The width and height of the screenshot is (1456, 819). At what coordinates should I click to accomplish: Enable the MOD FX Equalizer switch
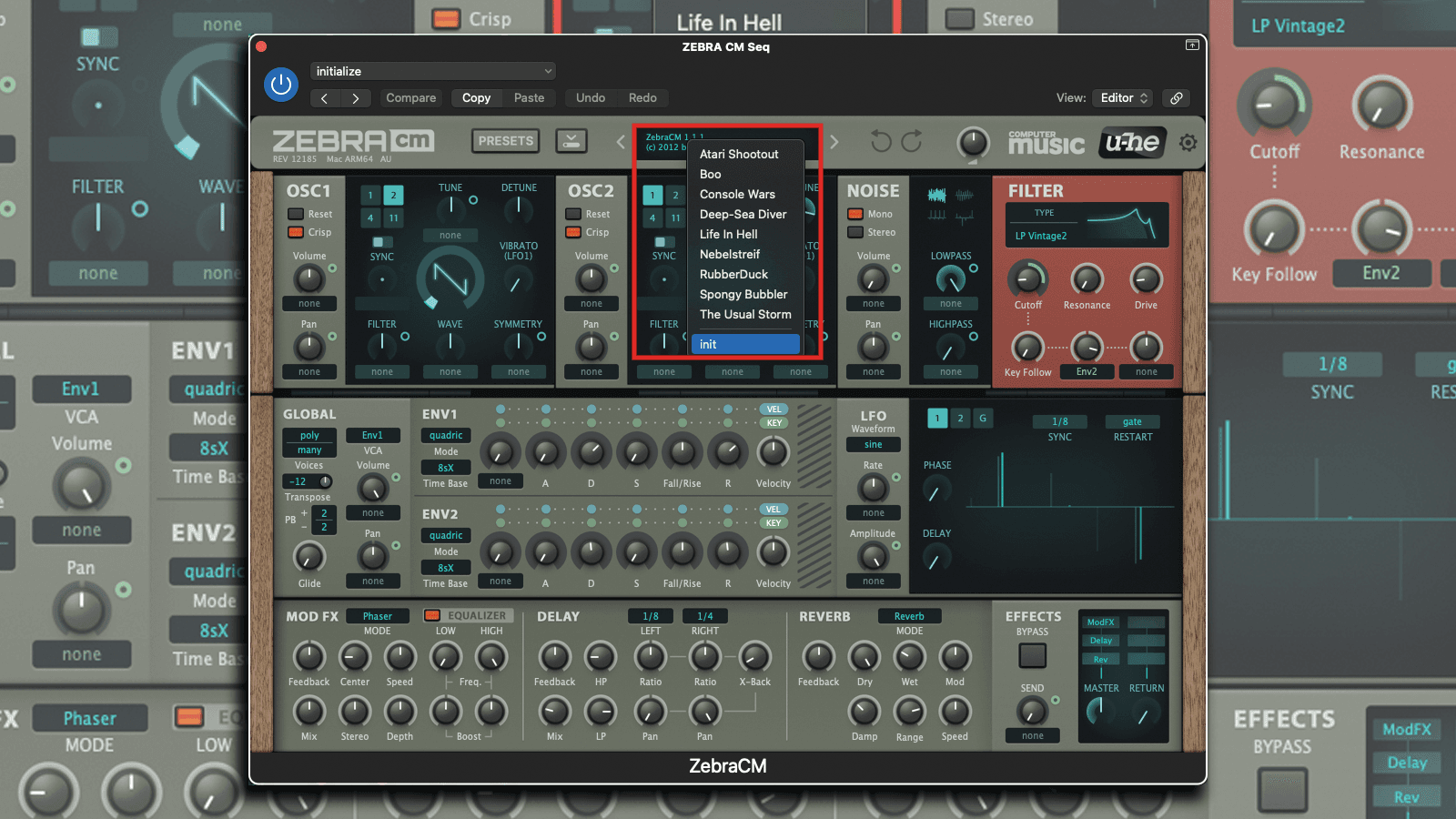click(x=432, y=616)
